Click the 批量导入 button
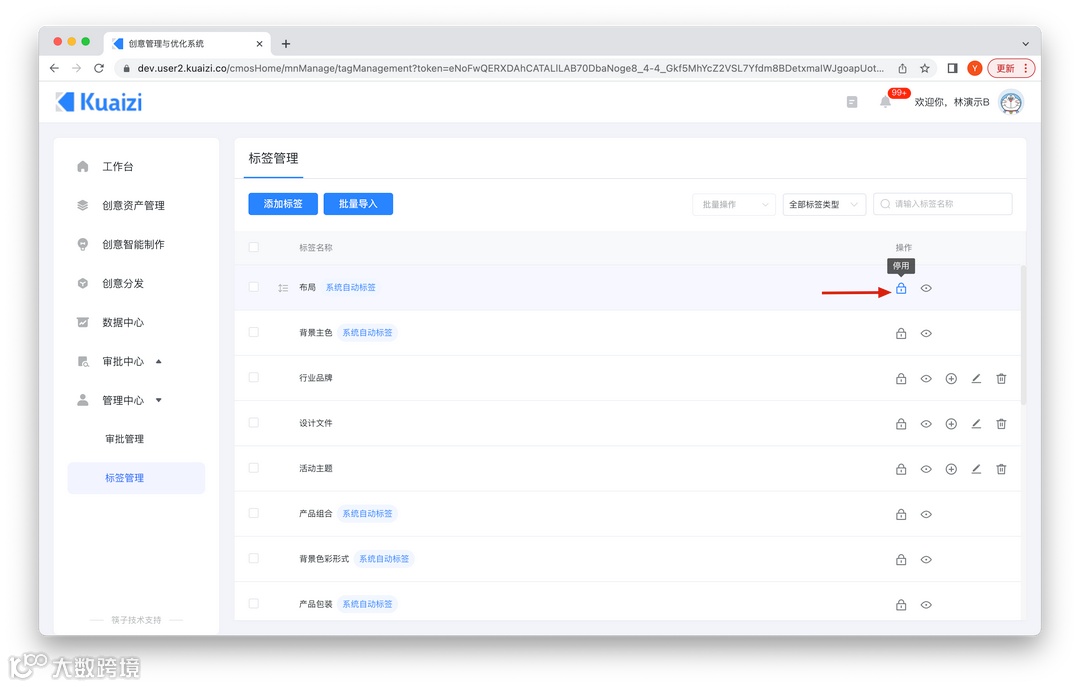The image size is (1080, 687). pos(358,204)
